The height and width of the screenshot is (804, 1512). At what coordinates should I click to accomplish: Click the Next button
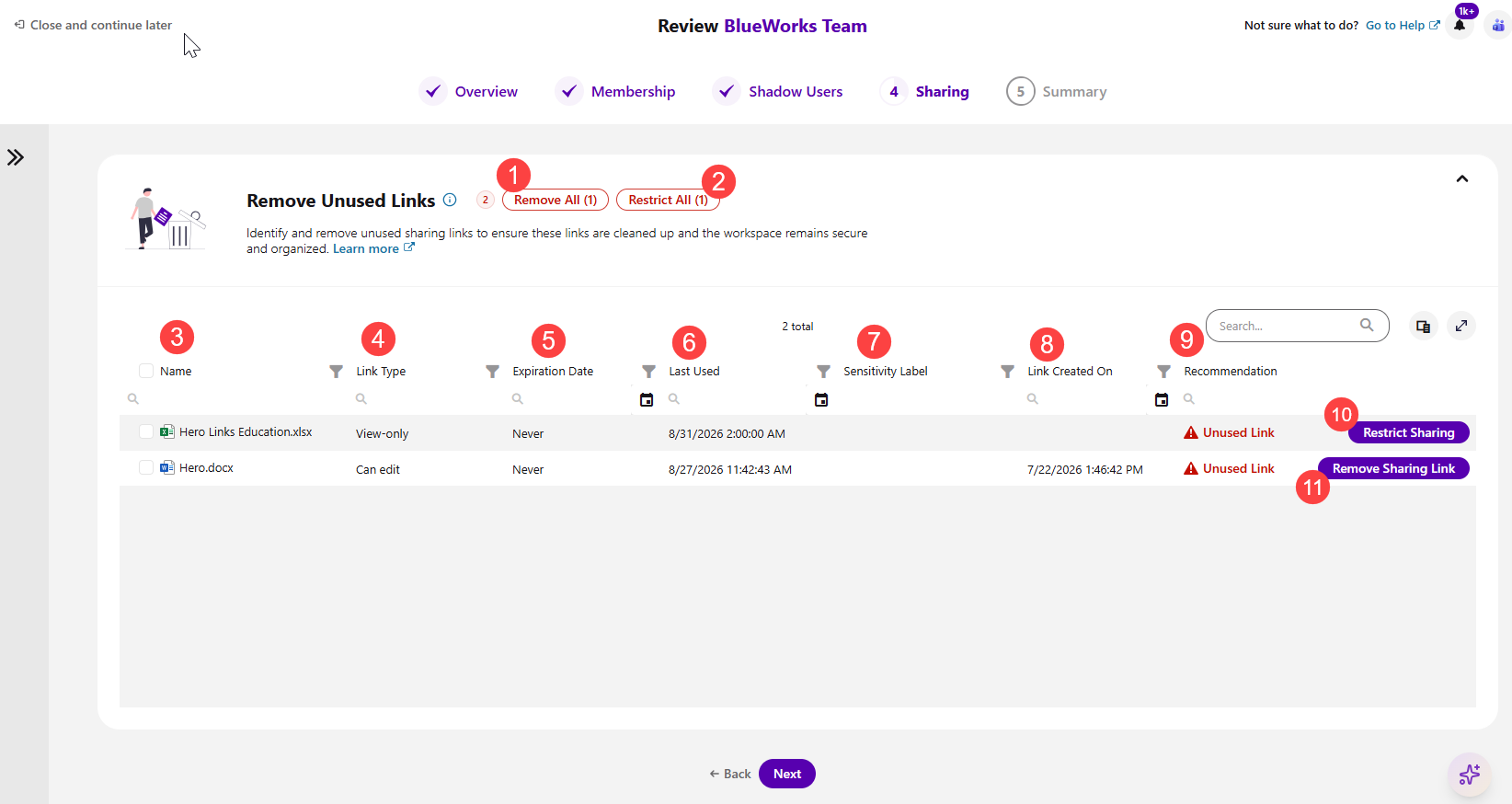tap(787, 774)
